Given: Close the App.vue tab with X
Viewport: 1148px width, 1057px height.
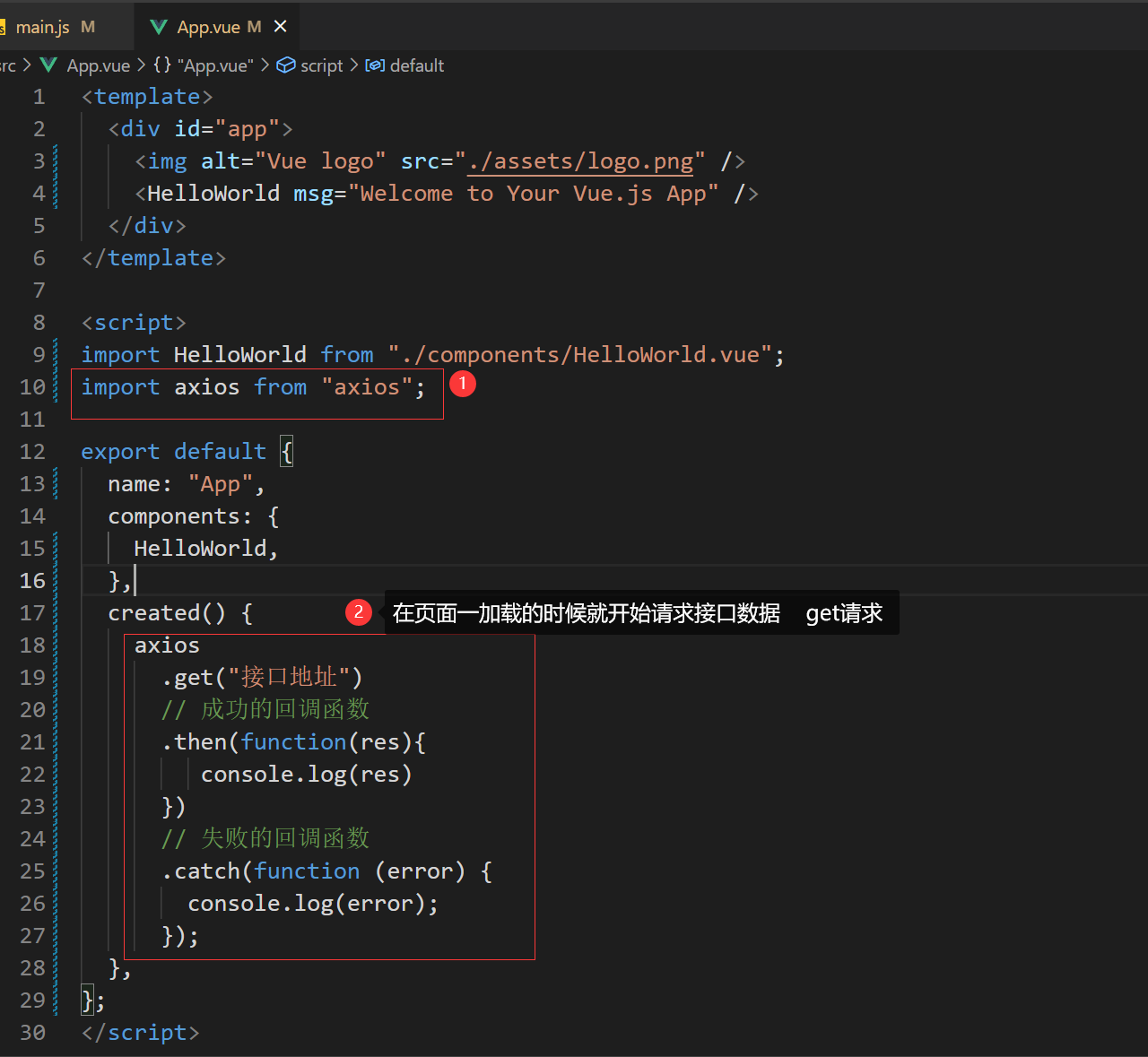Looking at the screenshot, I should point(281,26).
